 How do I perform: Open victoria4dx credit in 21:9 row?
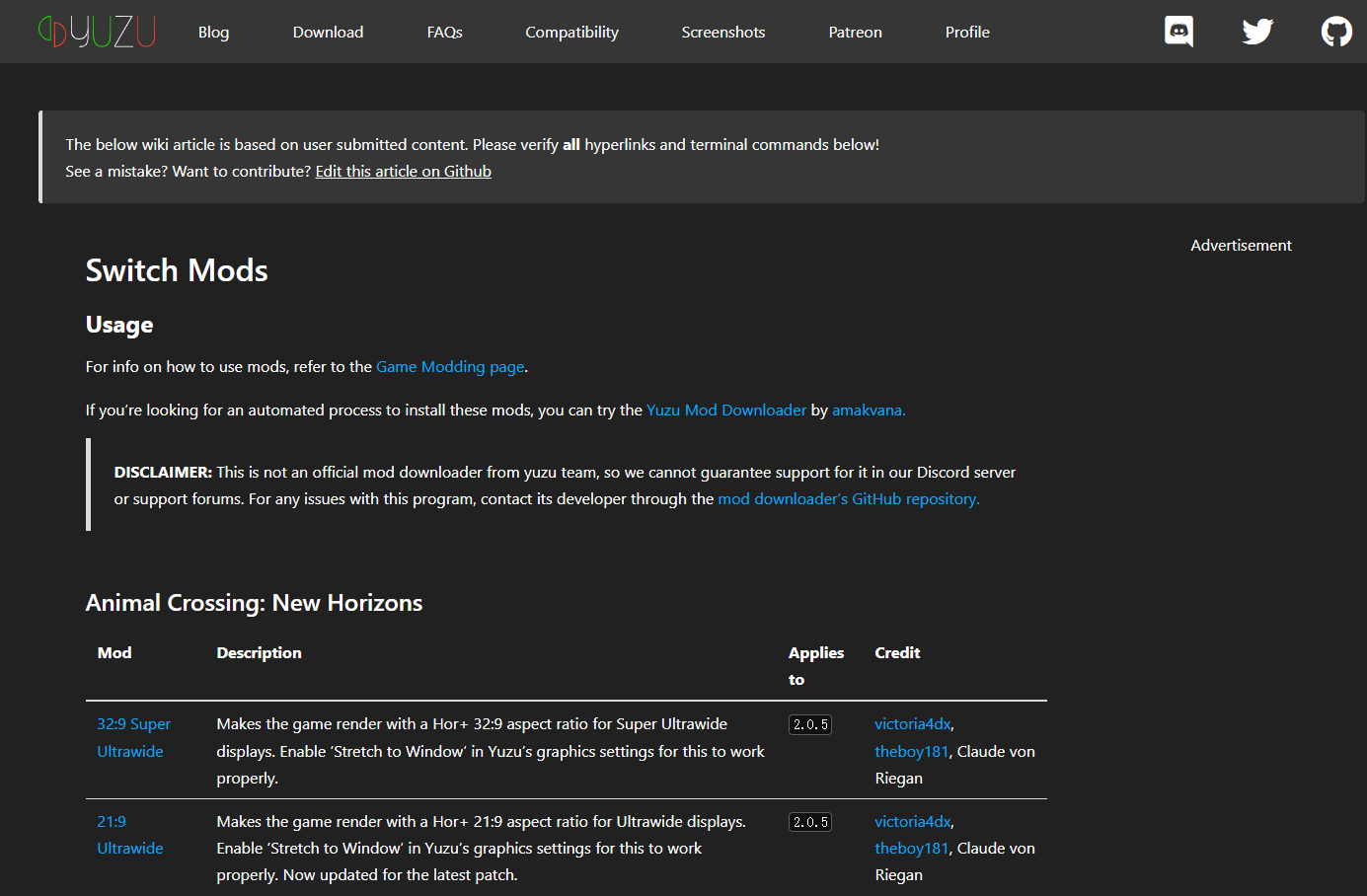(x=913, y=821)
